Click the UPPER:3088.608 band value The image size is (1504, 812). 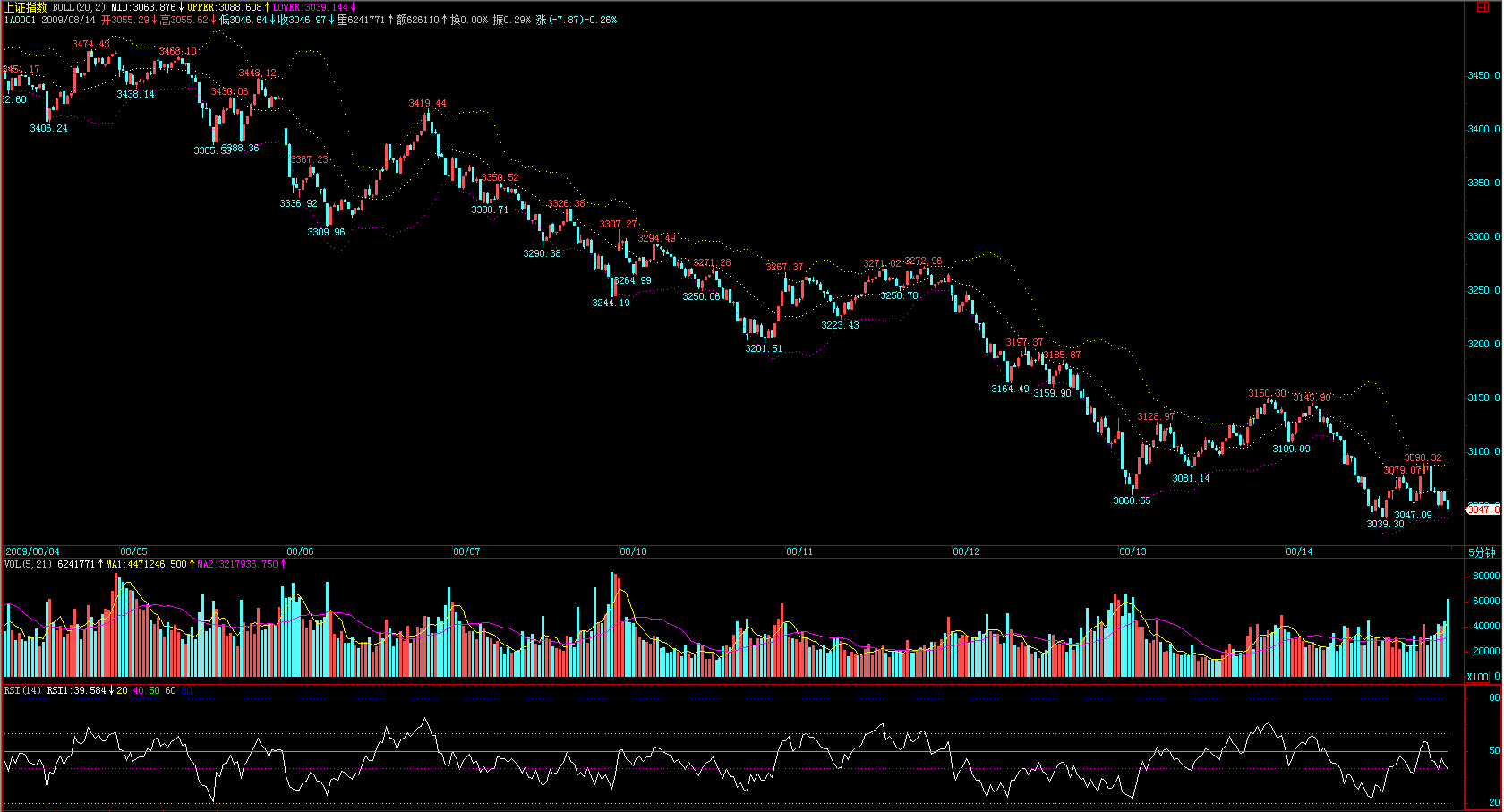pyautogui.click(x=225, y=7)
